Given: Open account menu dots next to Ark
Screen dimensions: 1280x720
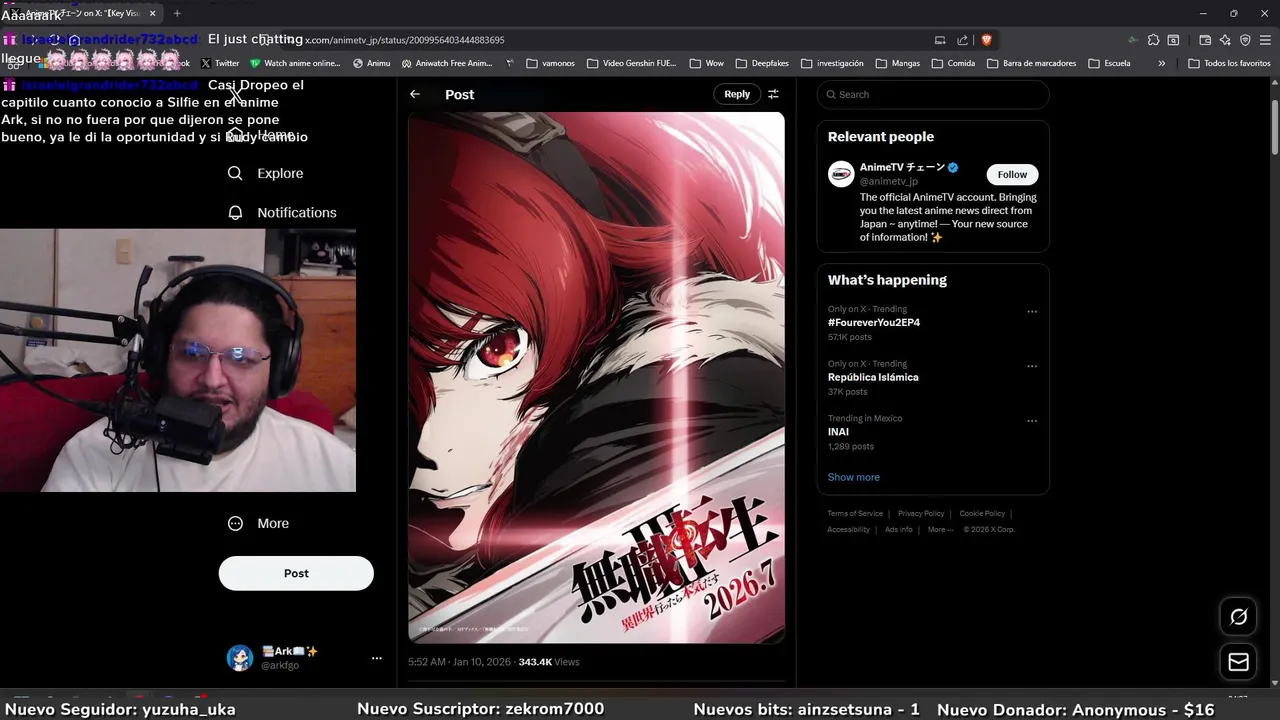Looking at the screenshot, I should tap(377, 658).
